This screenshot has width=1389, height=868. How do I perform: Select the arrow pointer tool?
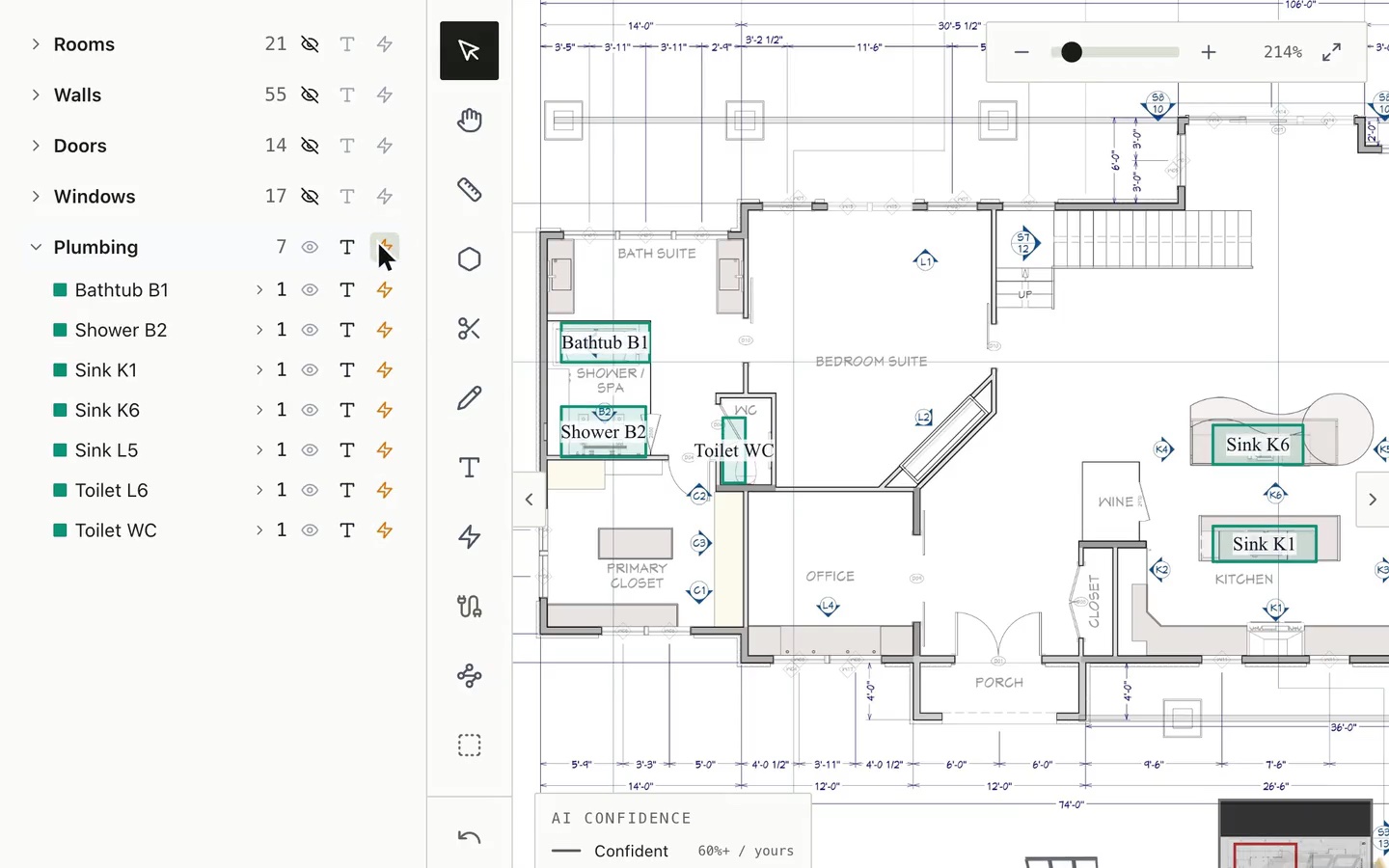tap(469, 50)
